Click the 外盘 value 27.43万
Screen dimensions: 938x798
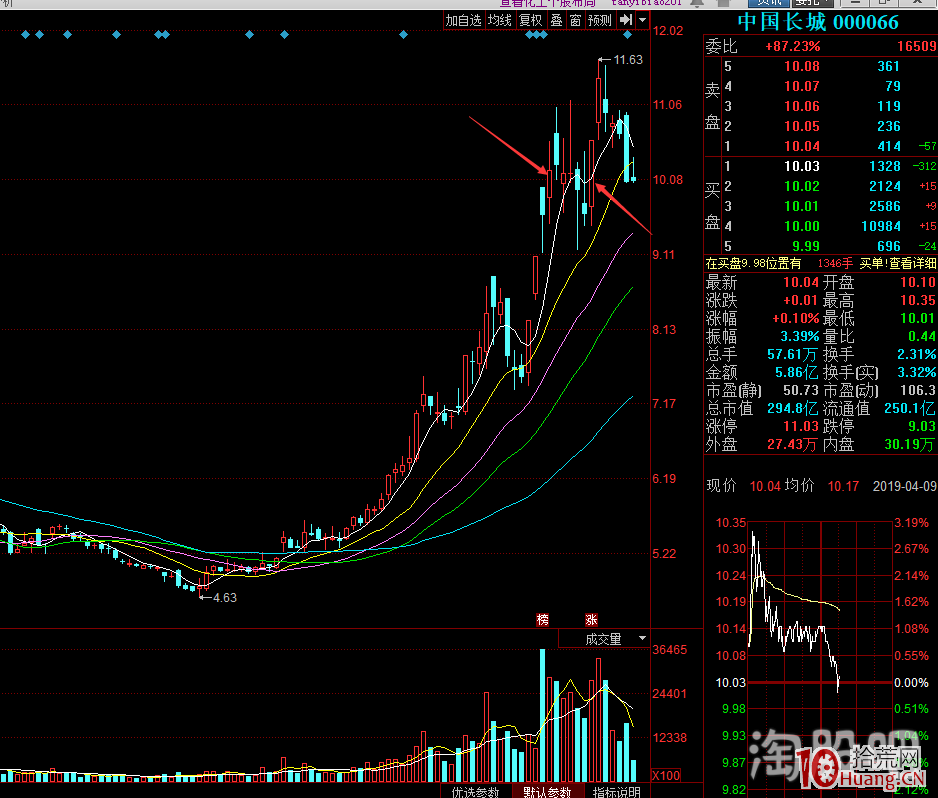[793, 444]
